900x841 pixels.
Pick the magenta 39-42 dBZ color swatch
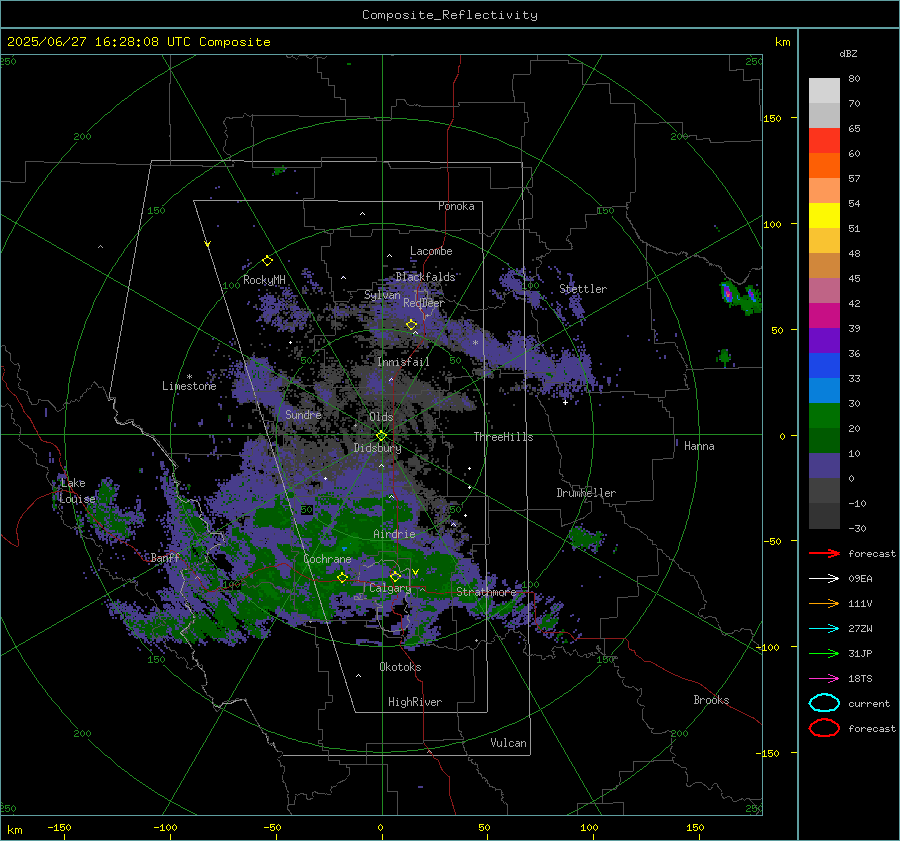(x=824, y=316)
